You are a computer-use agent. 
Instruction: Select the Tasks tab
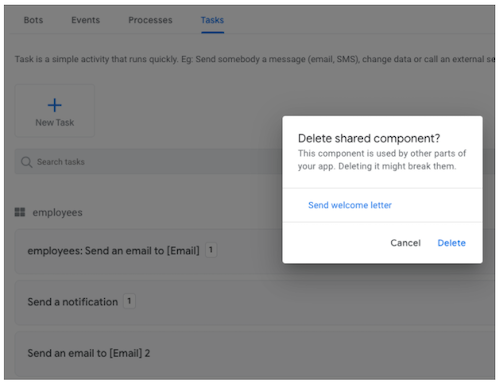(x=212, y=20)
